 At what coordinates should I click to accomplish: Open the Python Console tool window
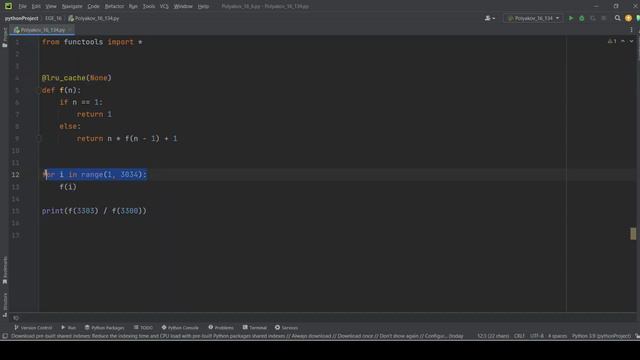(180, 328)
